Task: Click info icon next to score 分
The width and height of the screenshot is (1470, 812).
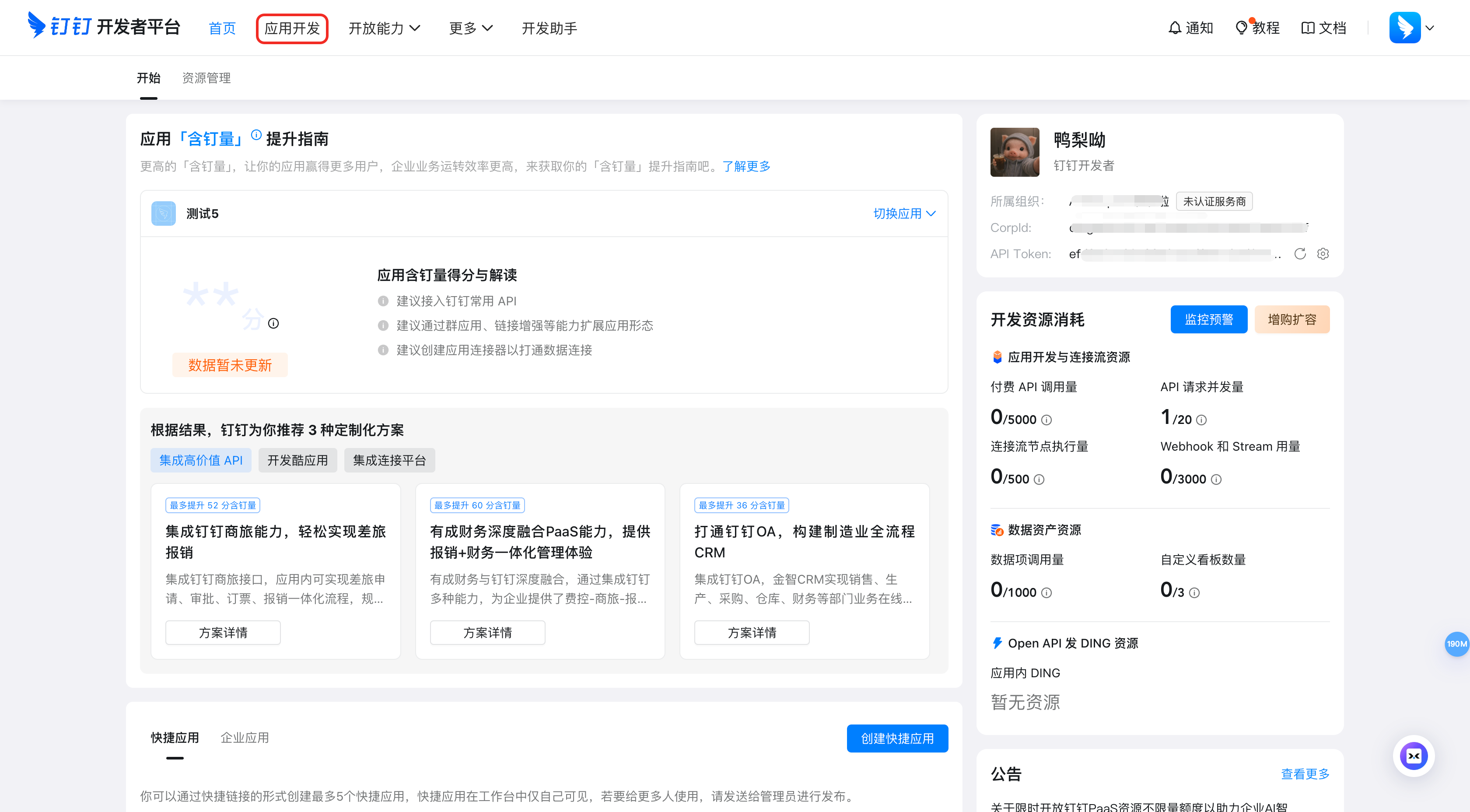Action: (273, 324)
